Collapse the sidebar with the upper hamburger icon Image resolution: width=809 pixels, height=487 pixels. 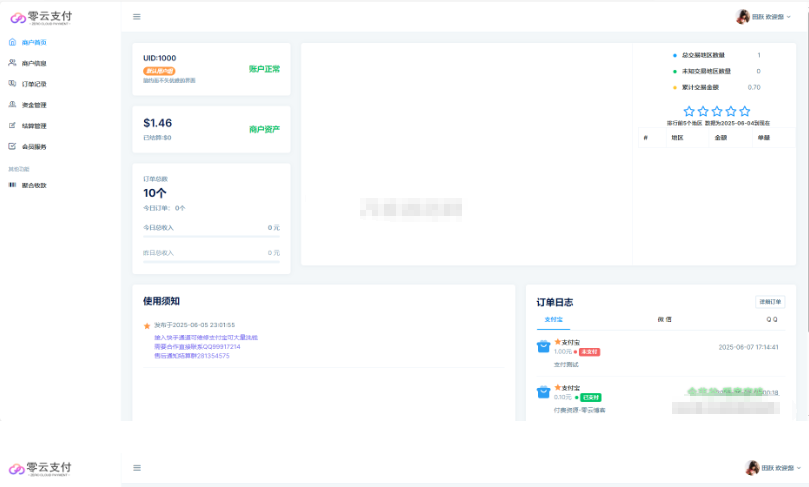pyautogui.click(x=137, y=17)
